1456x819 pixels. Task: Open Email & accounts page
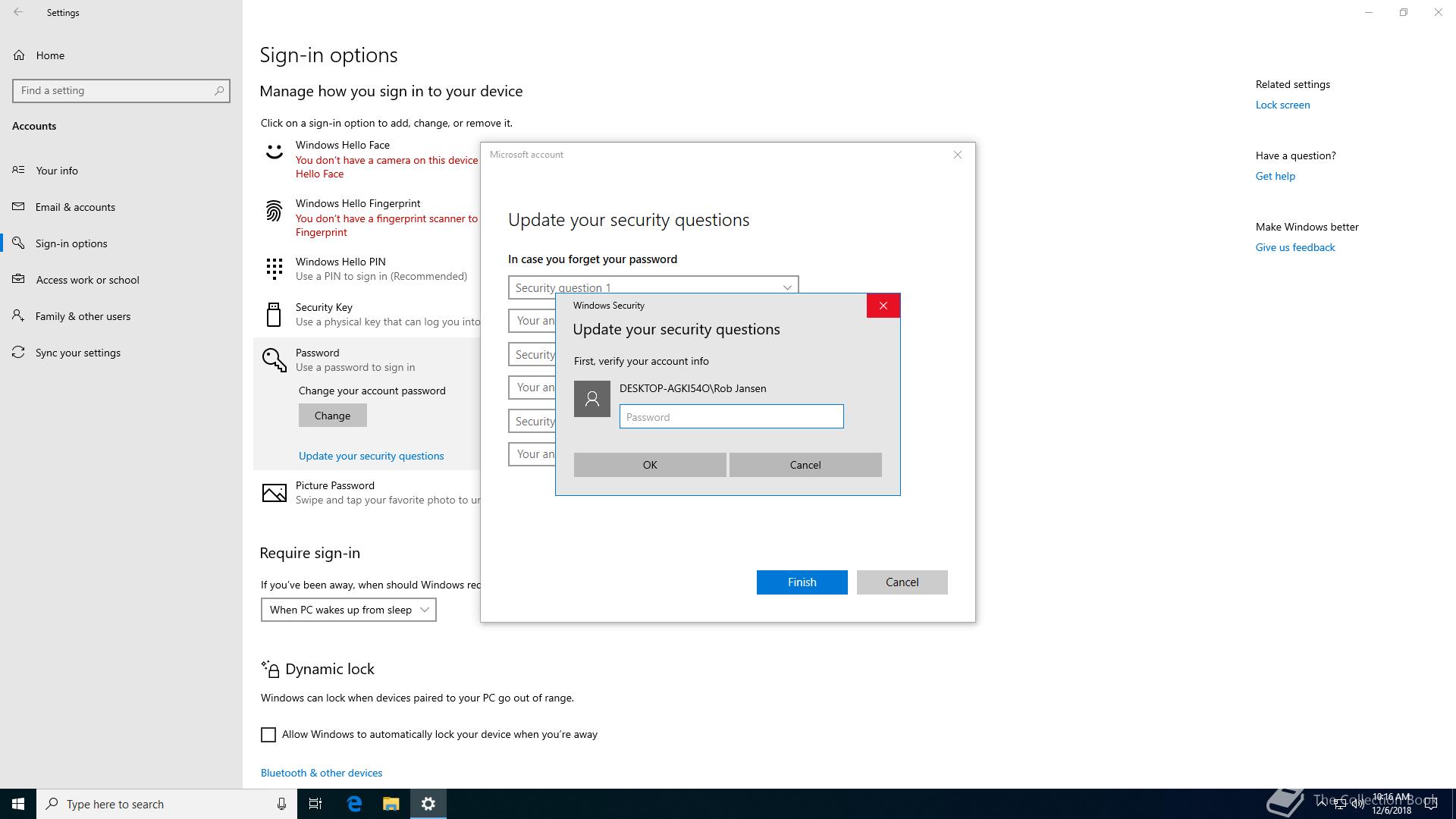(x=121, y=207)
